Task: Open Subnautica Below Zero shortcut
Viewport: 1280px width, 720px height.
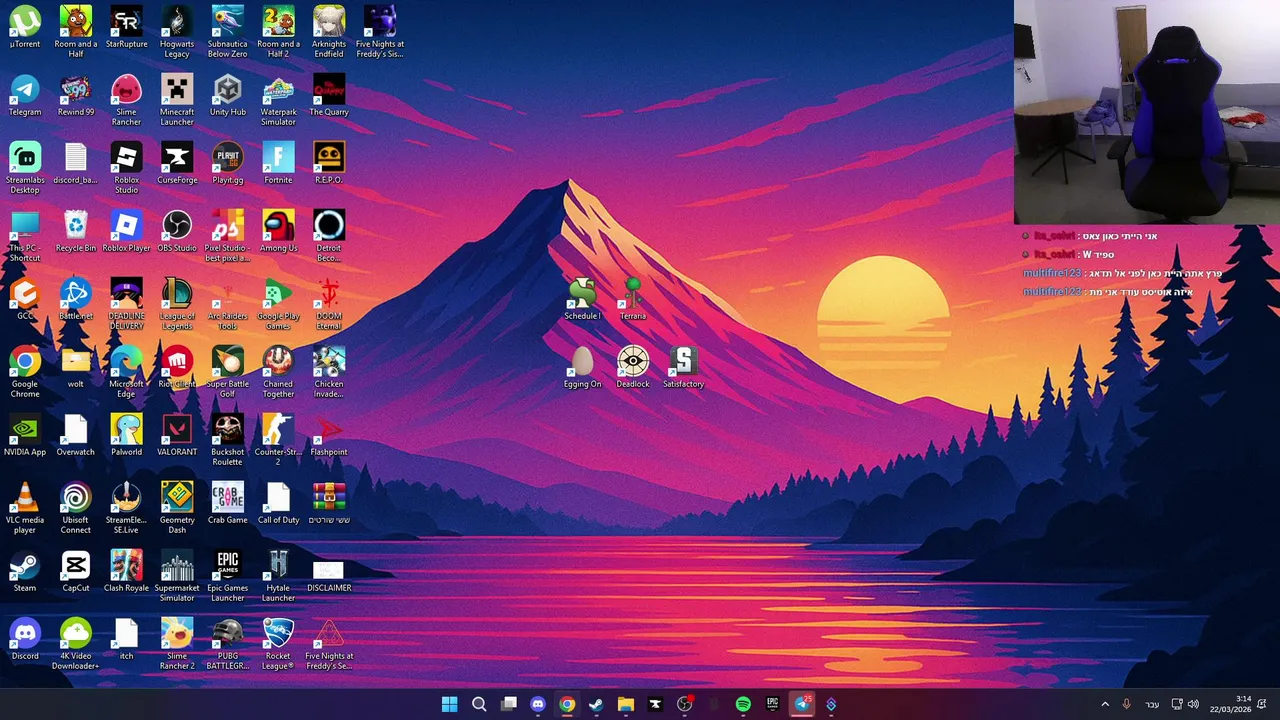Action: click(x=227, y=32)
